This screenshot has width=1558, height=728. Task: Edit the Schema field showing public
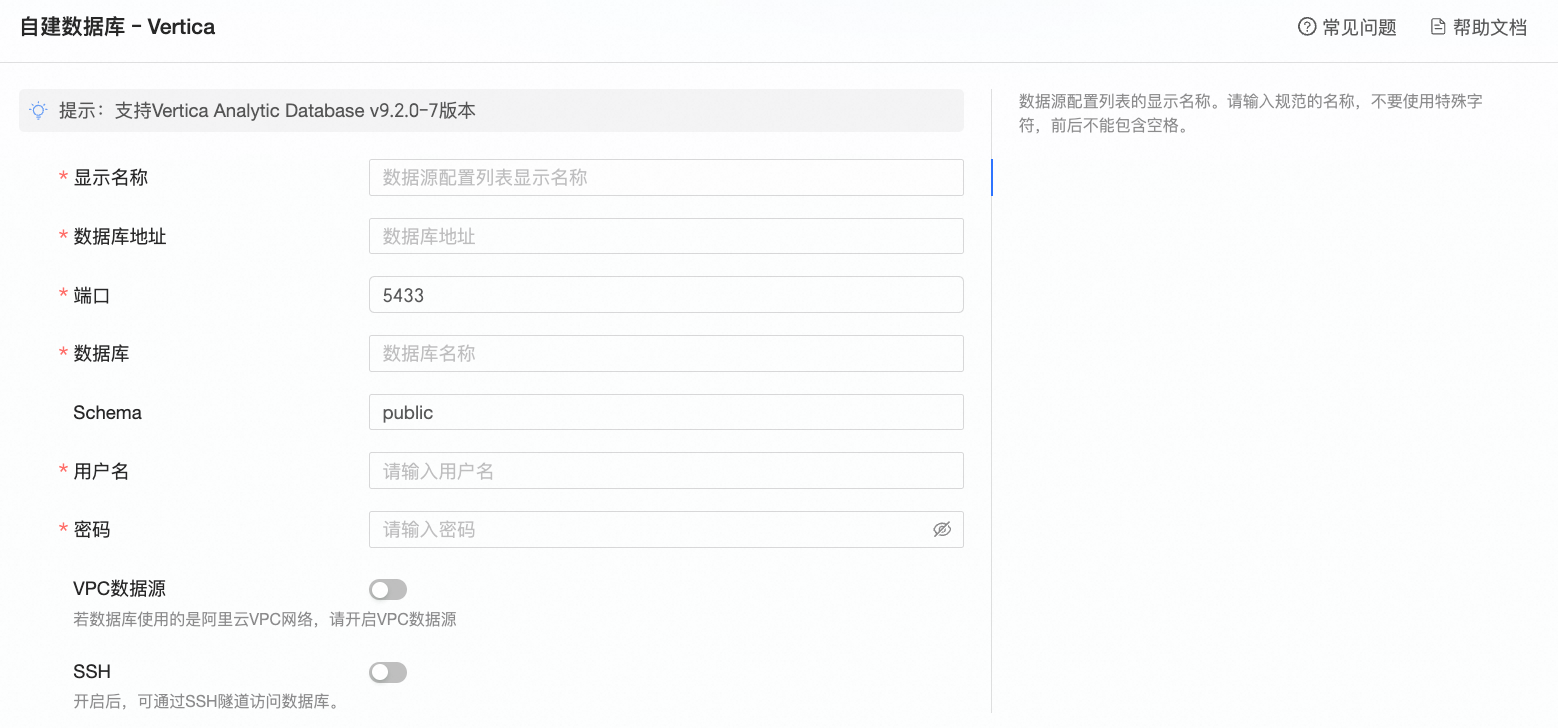666,412
